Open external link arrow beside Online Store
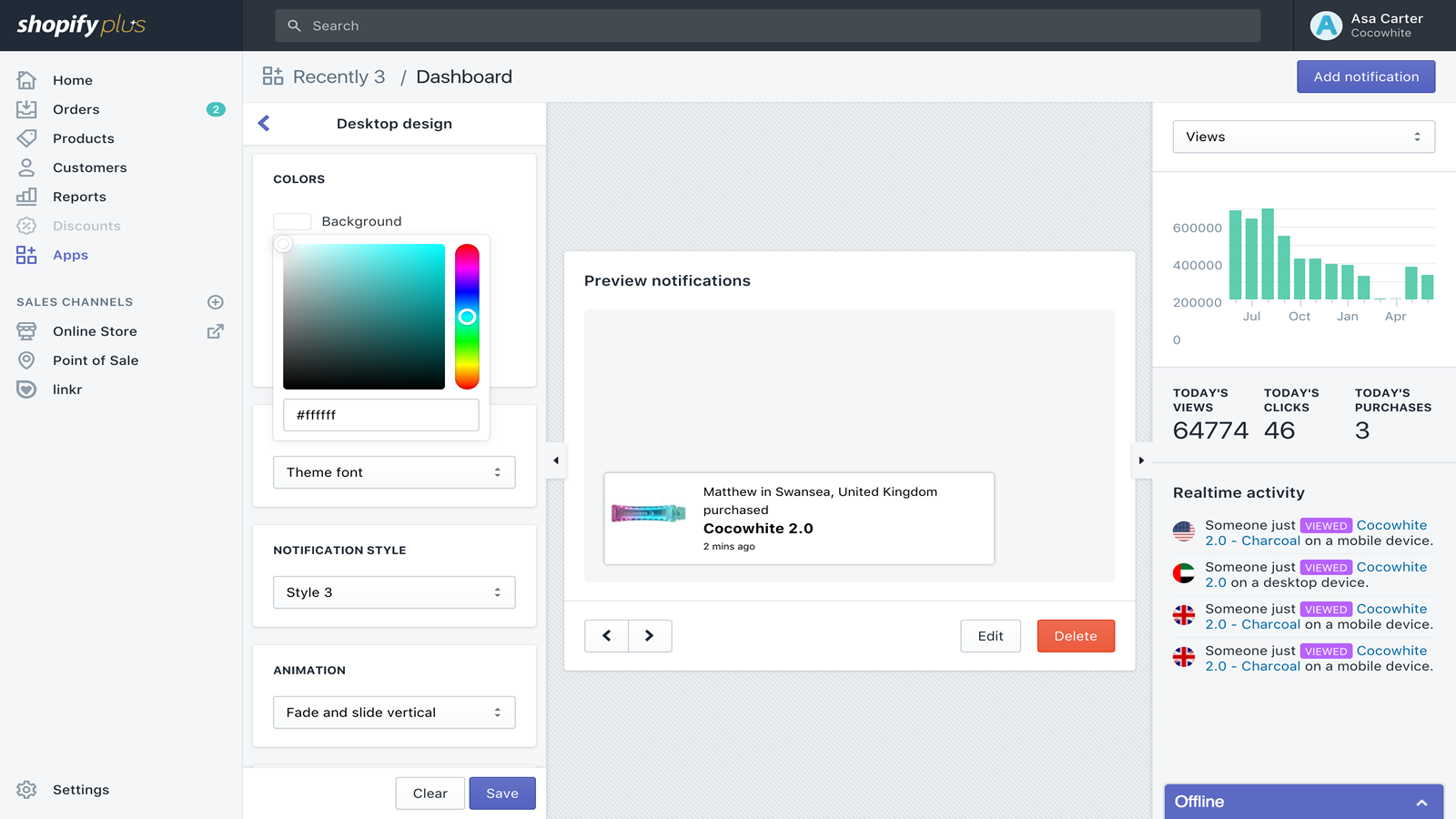The image size is (1456, 819). click(x=215, y=331)
